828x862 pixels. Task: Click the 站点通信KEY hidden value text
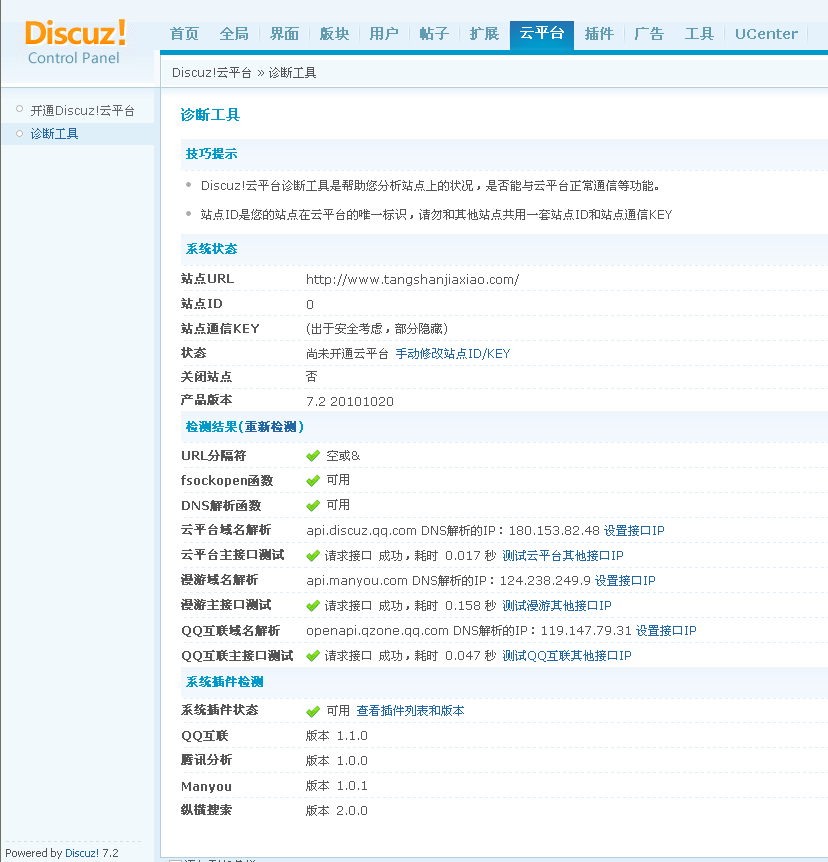(377, 329)
